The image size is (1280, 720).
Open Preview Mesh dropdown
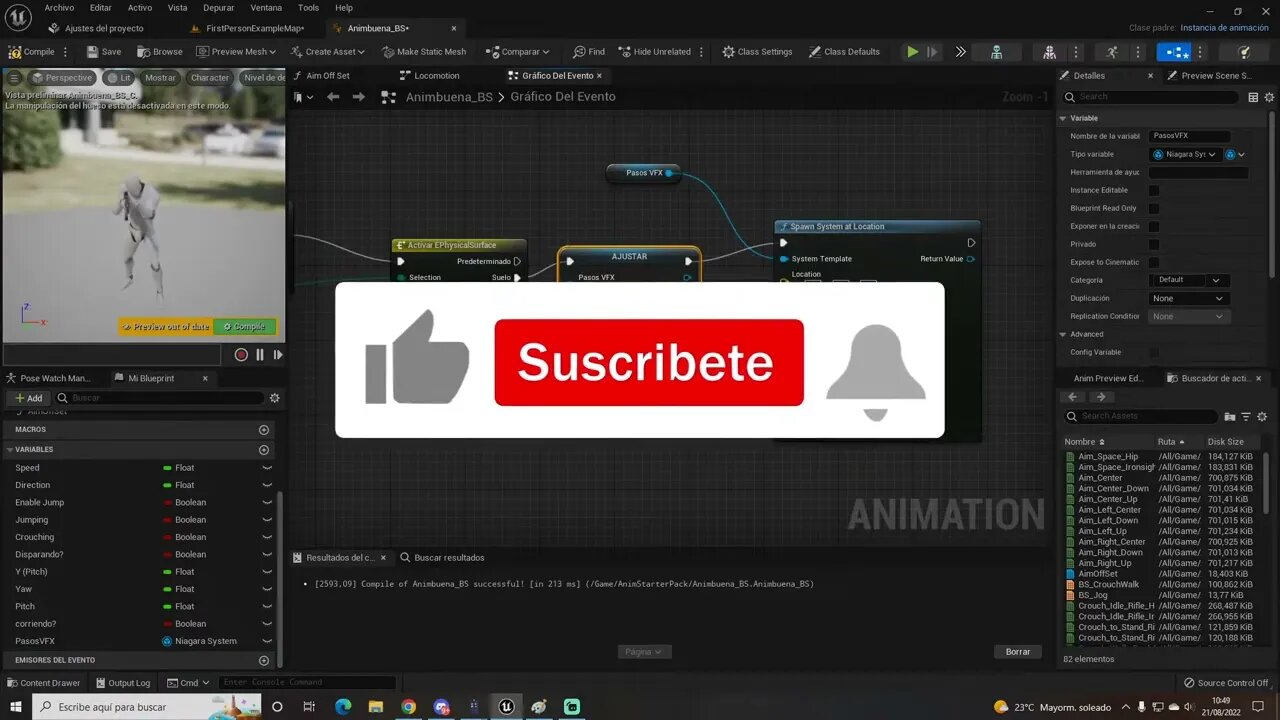236,52
